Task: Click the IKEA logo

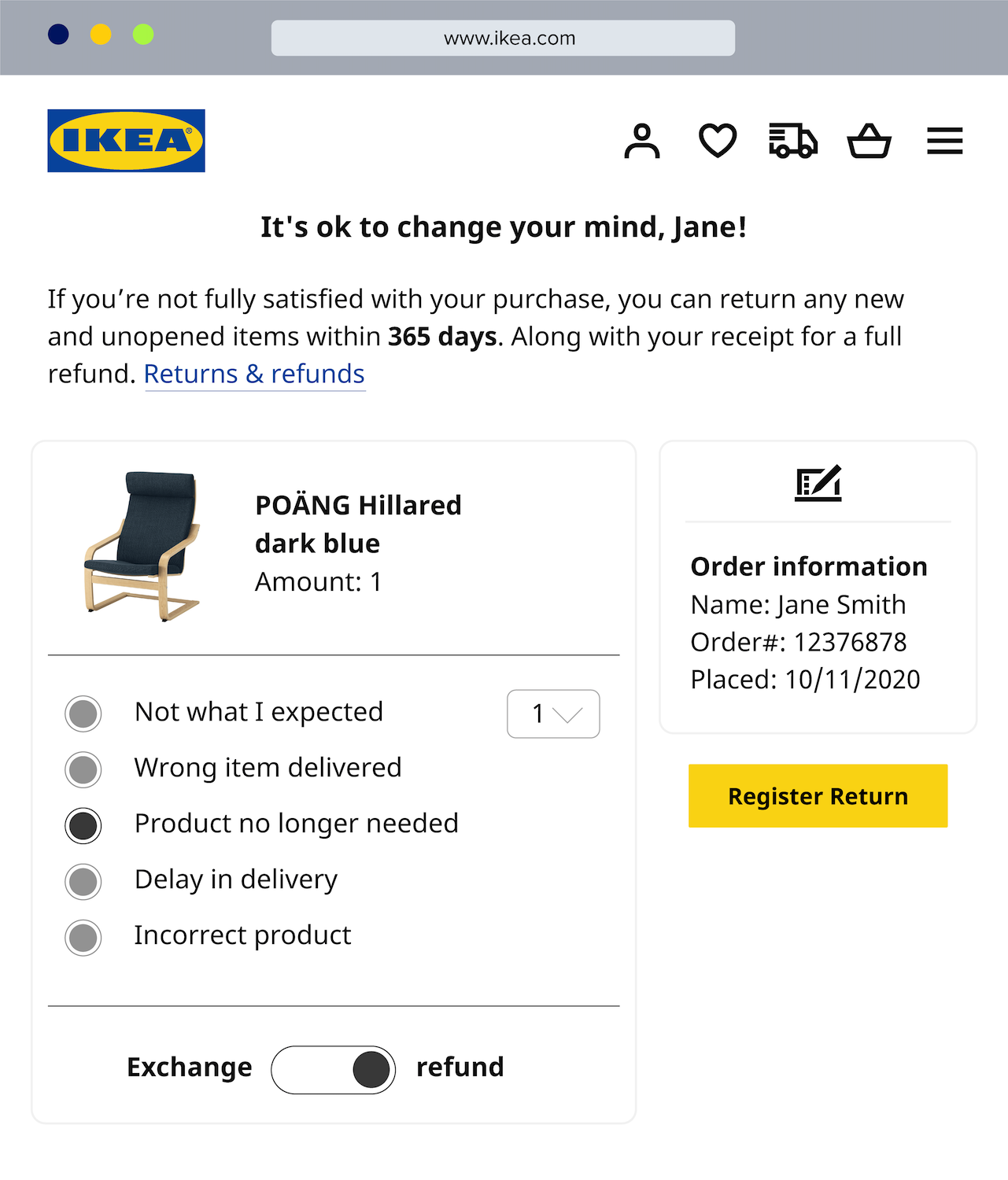Action: [126, 141]
